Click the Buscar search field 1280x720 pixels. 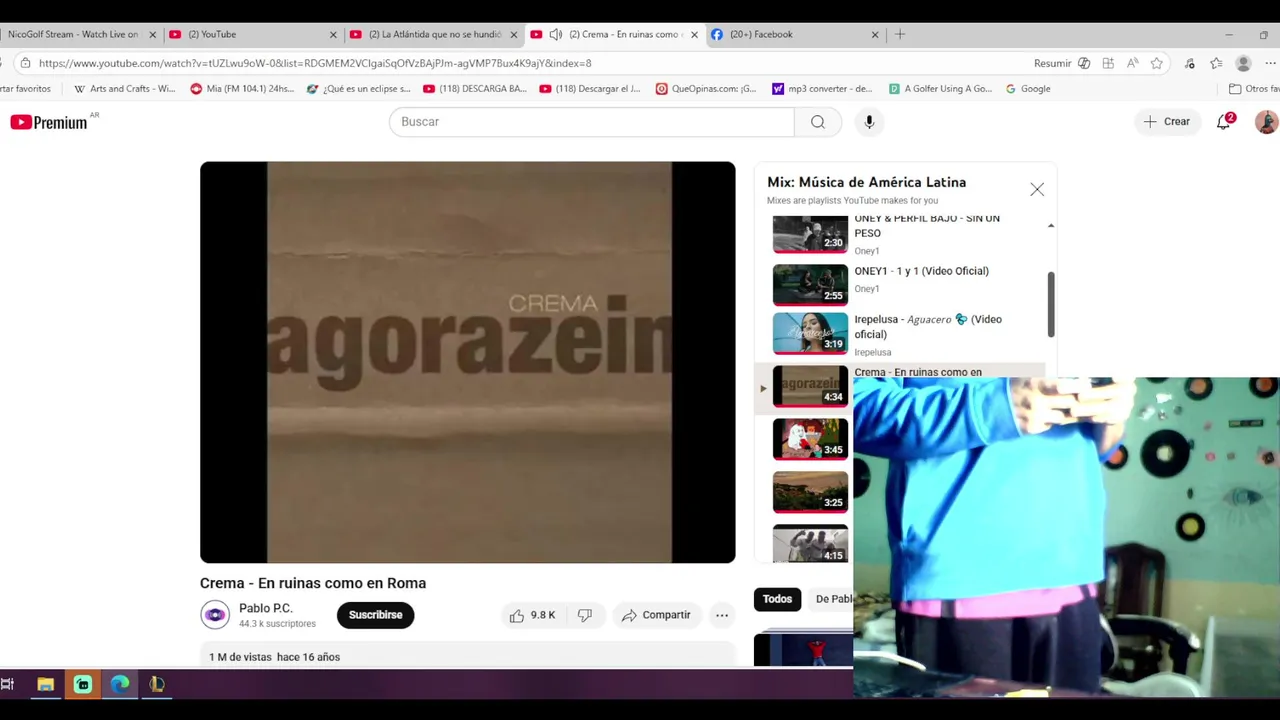click(x=592, y=122)
